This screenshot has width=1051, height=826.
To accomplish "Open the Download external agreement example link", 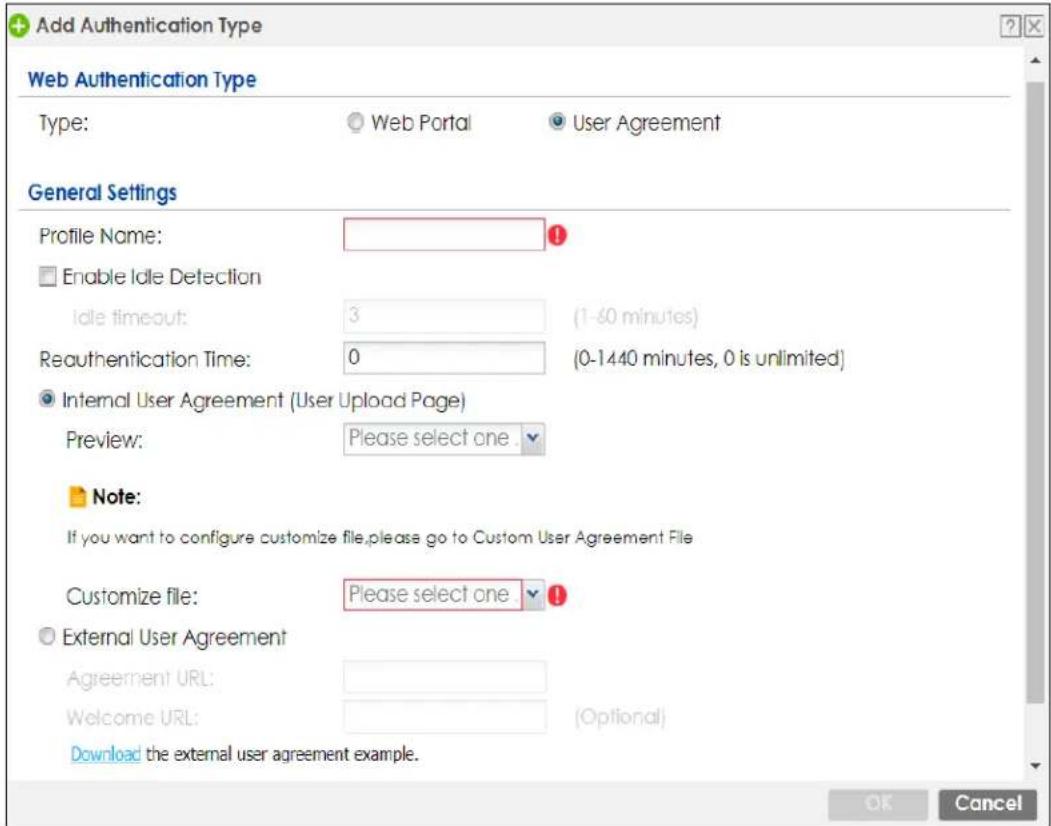I will [x=105, y=754].
